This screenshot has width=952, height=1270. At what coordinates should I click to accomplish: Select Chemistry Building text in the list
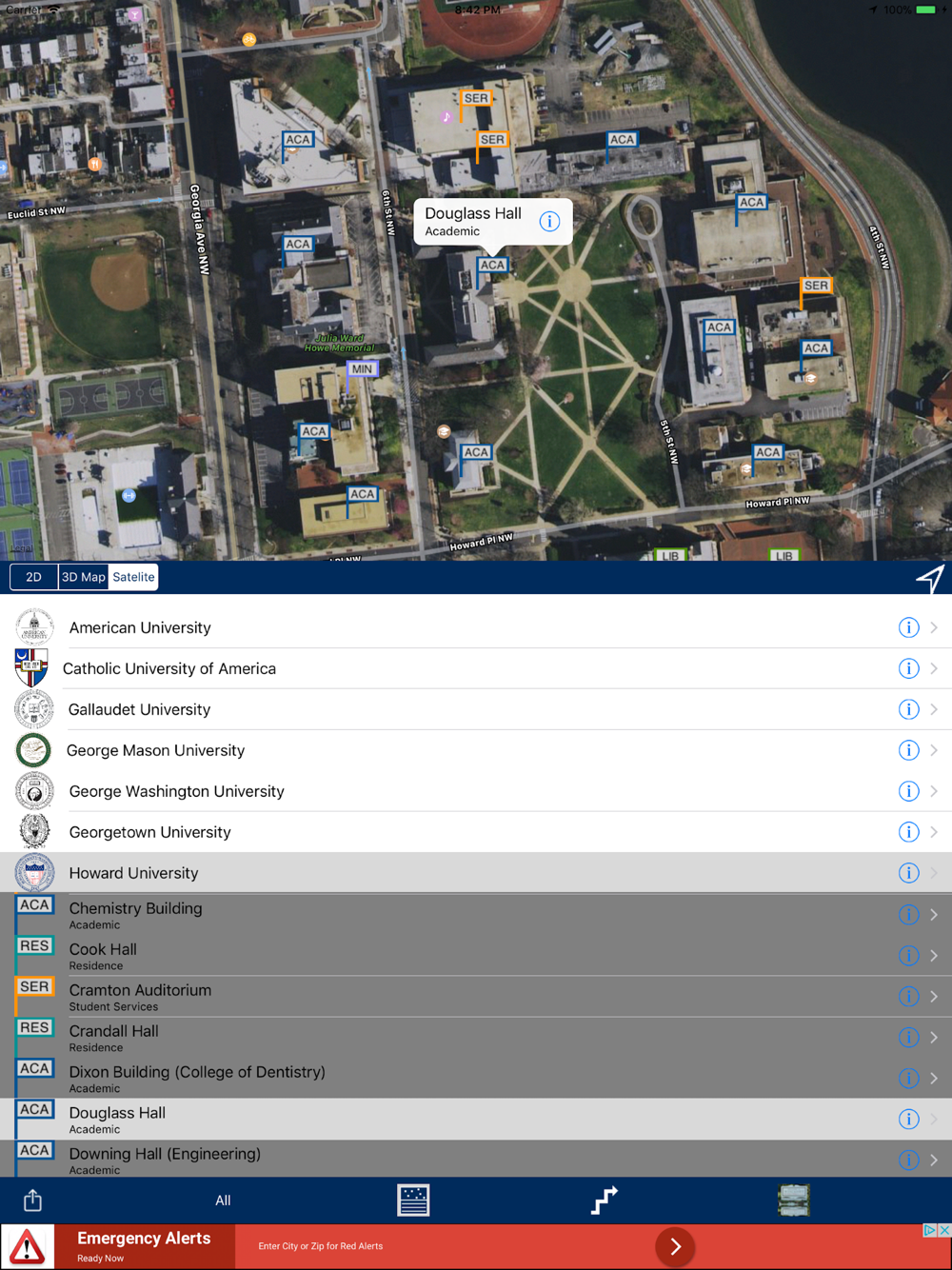tap(135, 908)
